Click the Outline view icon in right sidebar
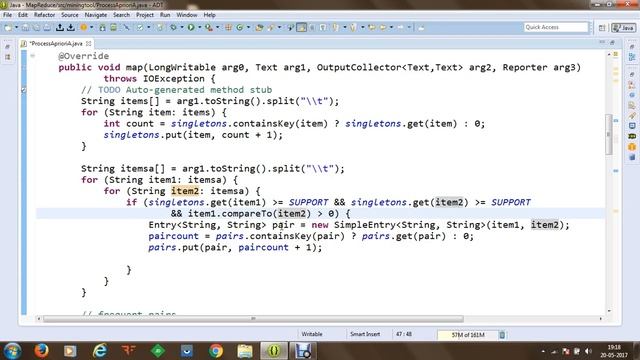640x360 pixels. pyautogui.click(x=632, y=57)
